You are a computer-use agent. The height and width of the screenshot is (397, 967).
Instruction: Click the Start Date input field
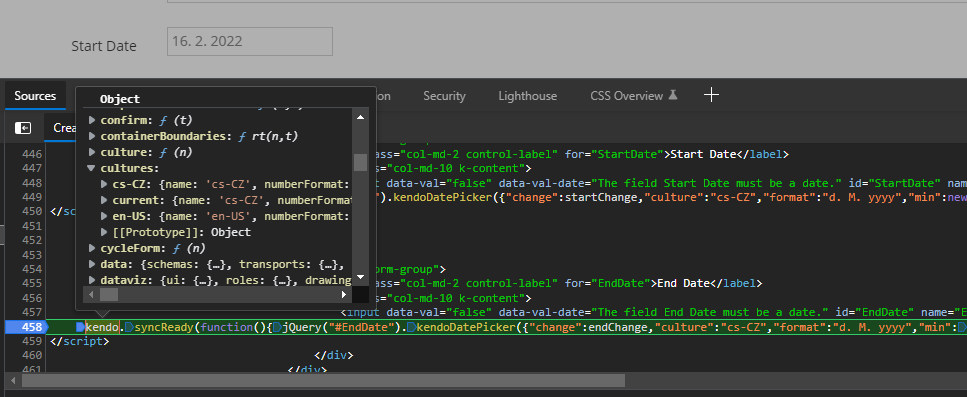(250, 41)
